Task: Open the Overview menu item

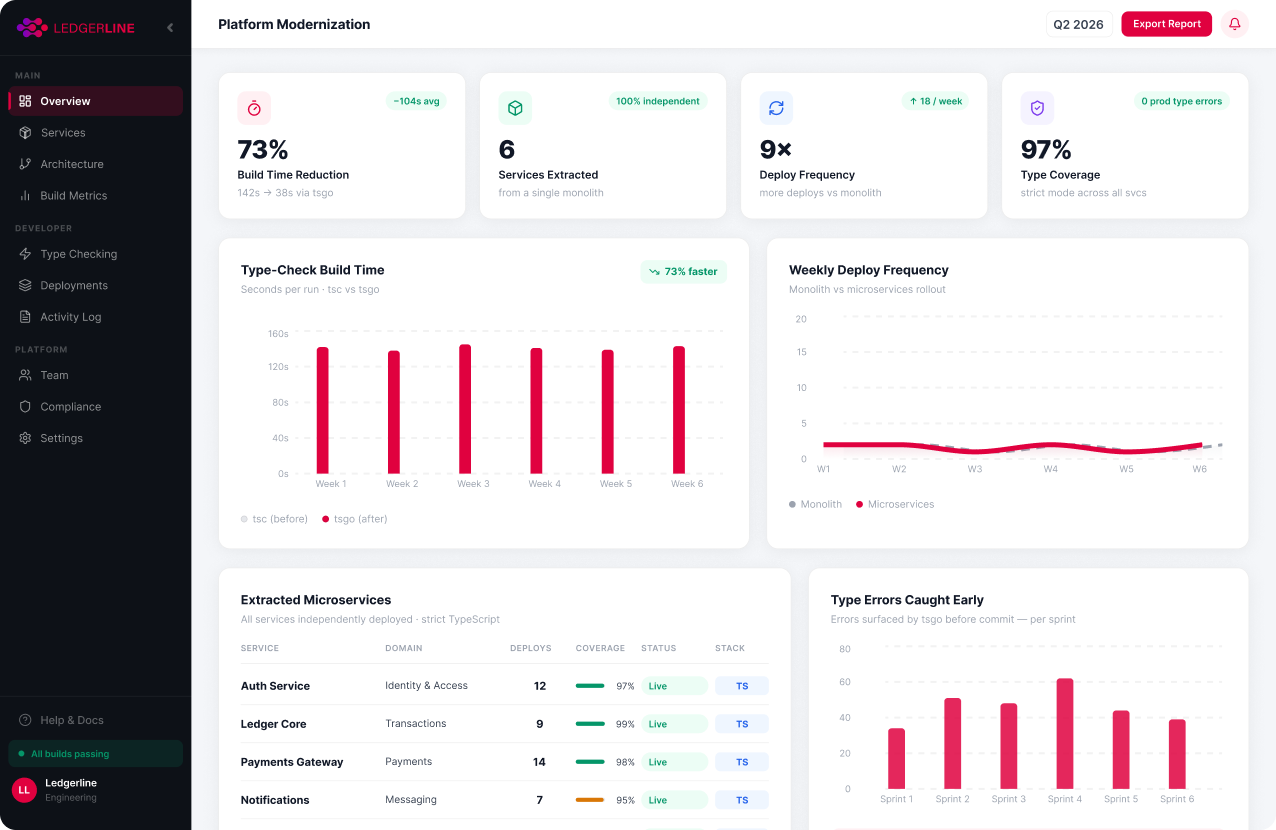Action: 96,101
